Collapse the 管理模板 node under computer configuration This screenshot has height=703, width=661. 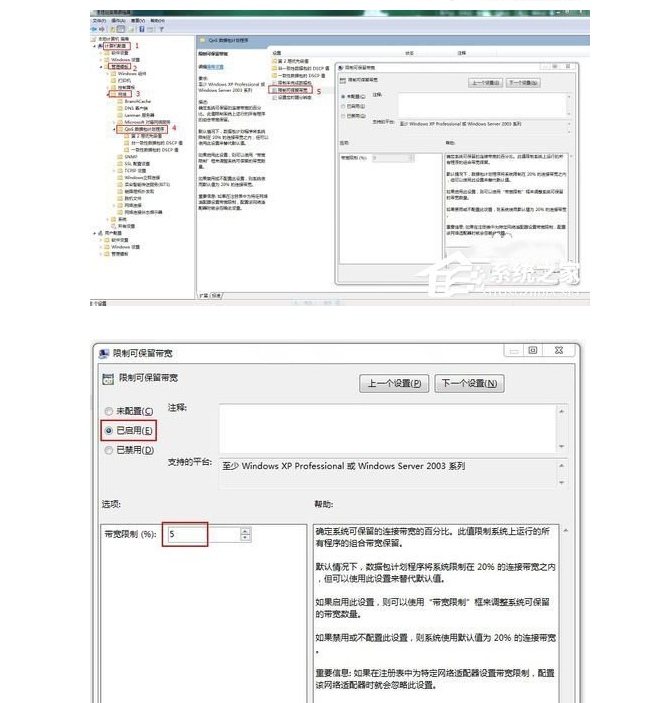(x=101, y=66)
